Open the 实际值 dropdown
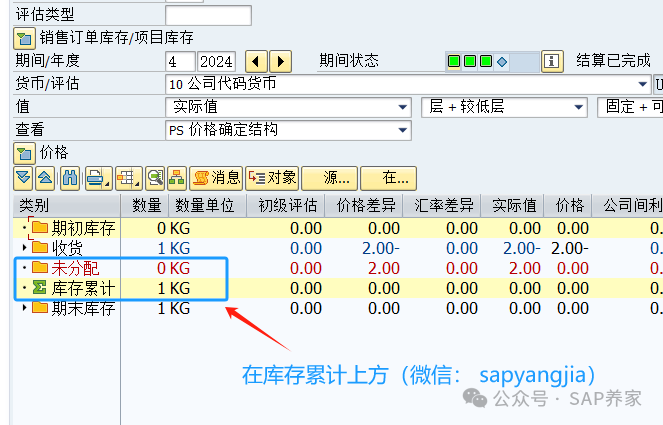 pos(403,107)
